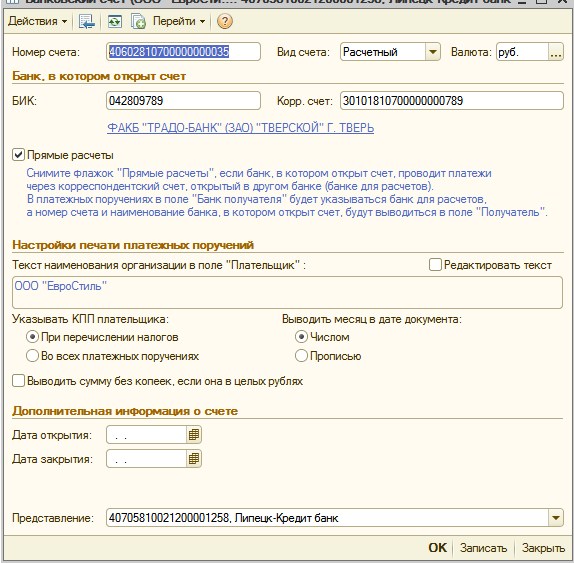Select Во всех платежных поручениях radio button
This screenshot has height=563, width=574.
click(32, 355)
